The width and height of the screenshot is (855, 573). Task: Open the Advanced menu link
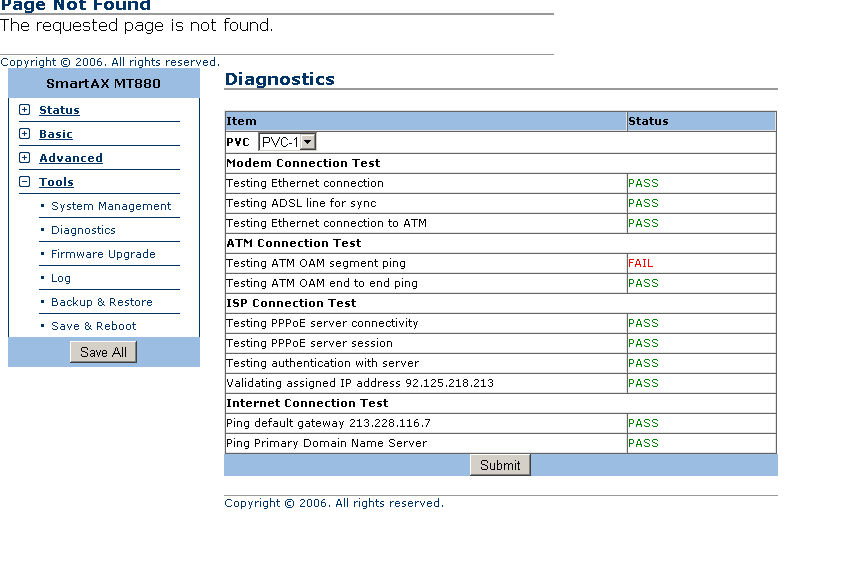pyautogui.click(x=71, y=158)
